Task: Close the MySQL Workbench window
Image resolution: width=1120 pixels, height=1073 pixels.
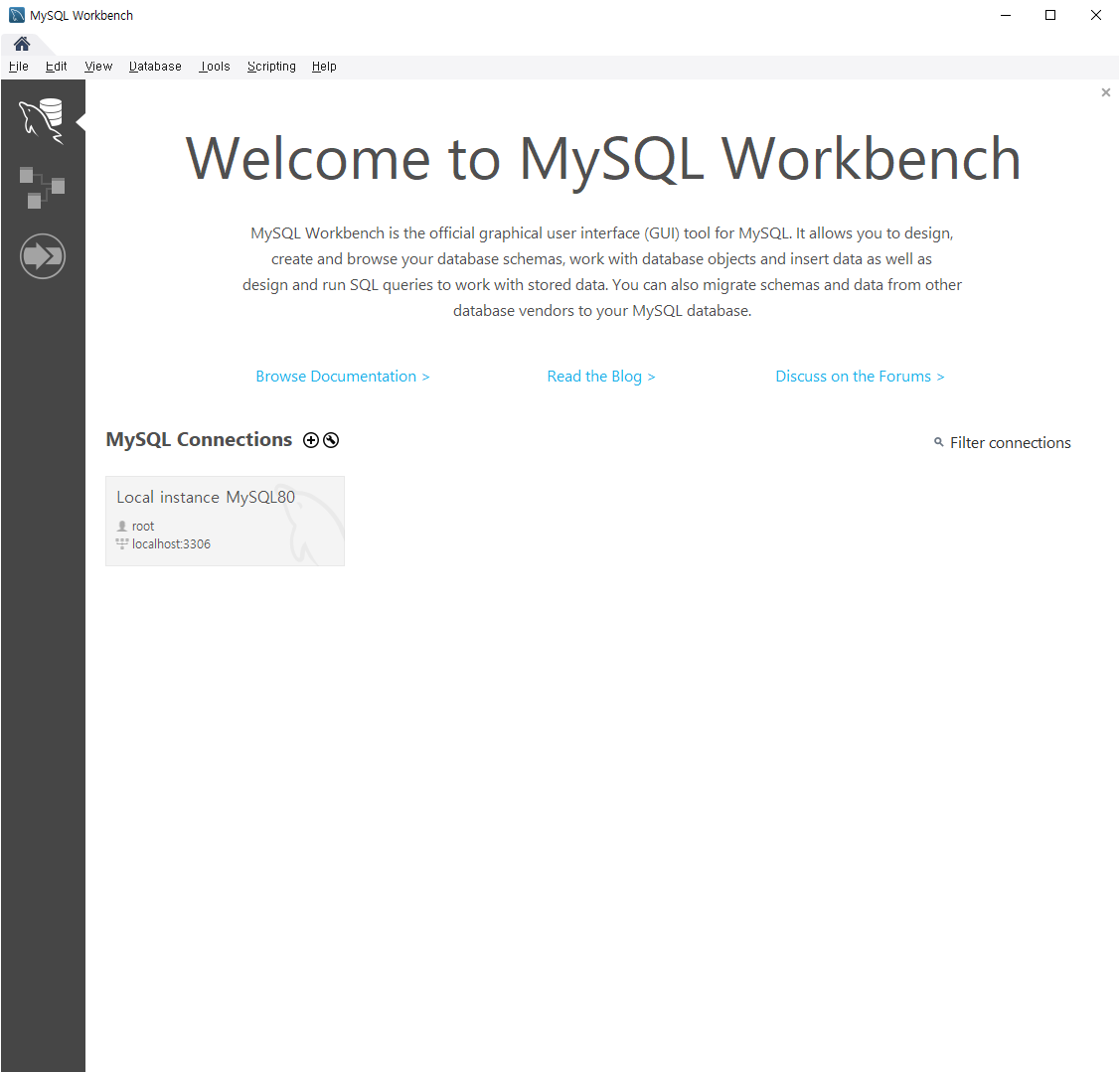Action: pyautogui.click(x=1096, y=15)
